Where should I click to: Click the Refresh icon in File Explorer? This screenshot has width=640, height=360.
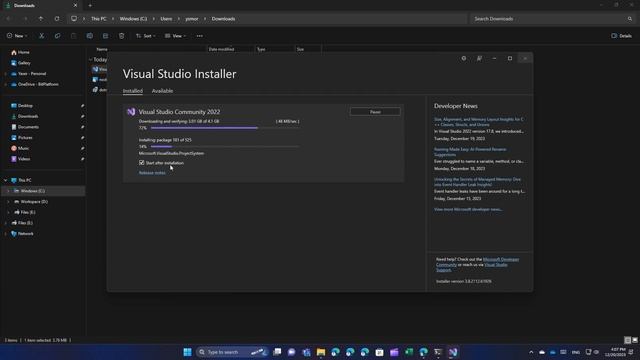coord(57,19)
